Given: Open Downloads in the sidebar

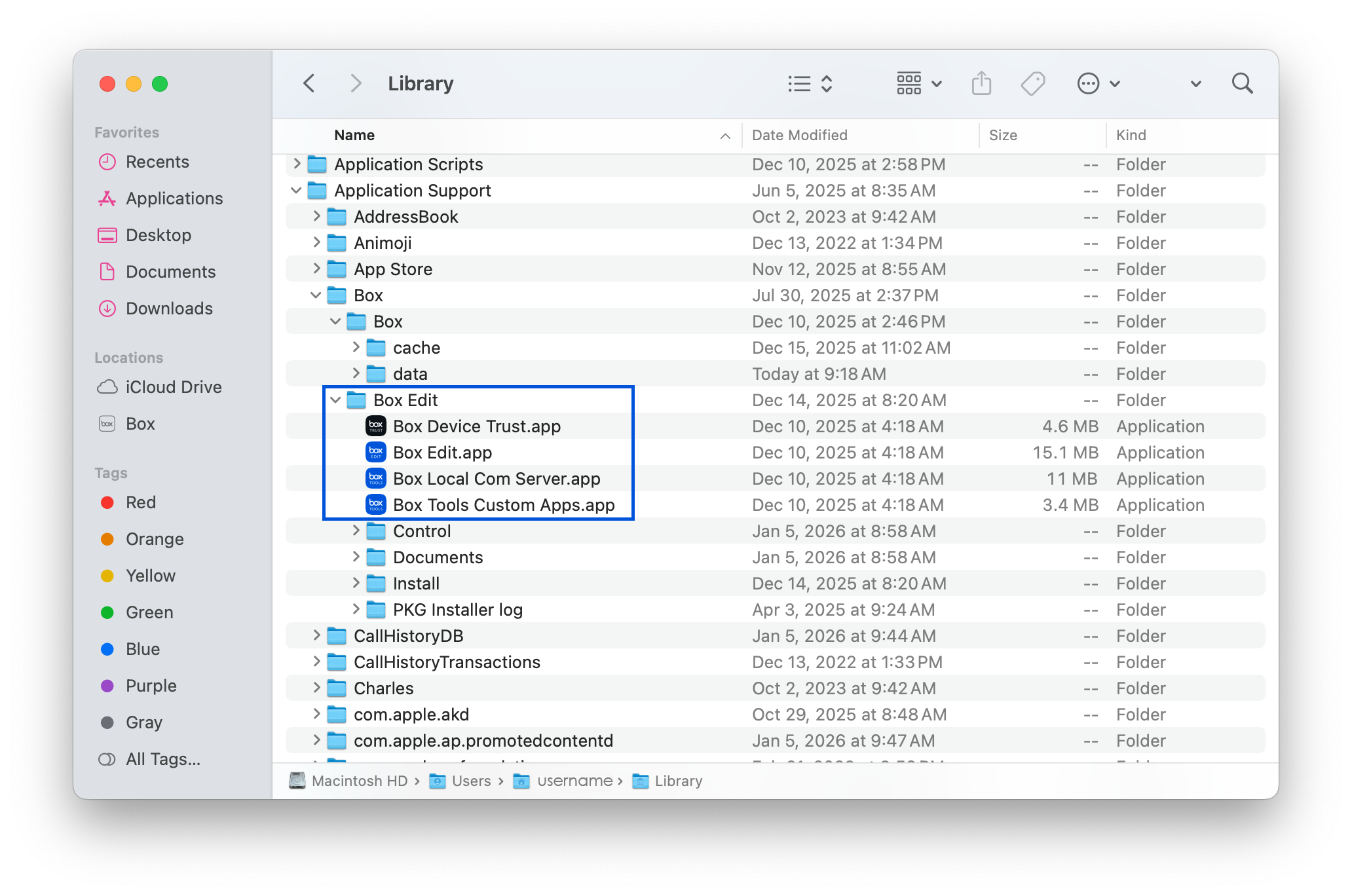Looking at the screenshot, I should [x=168, y=308].
